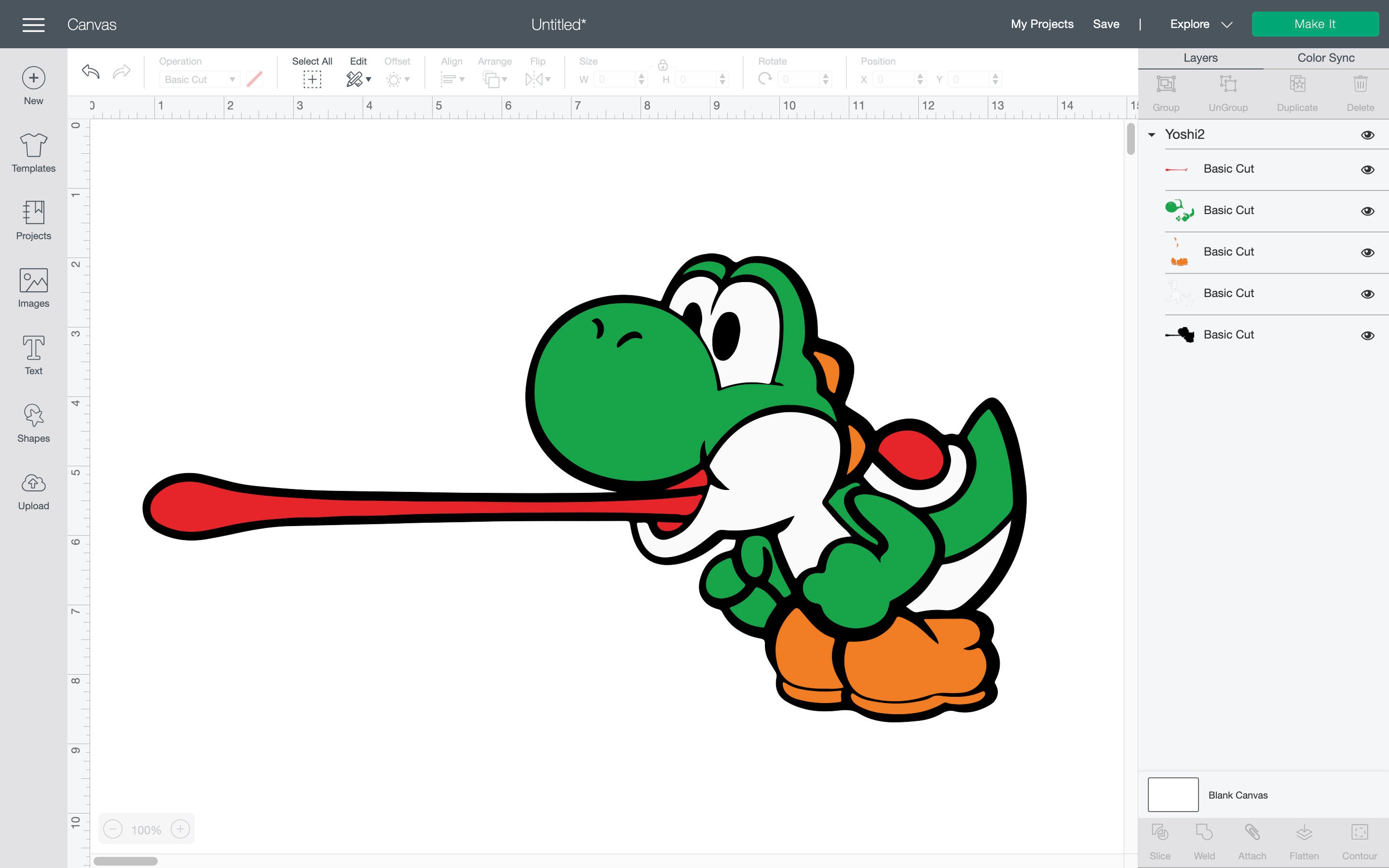This screenshot has height=868, width=1389.
Task: Click the Blank Canvas color swatch
Action: pos(1172,795)
